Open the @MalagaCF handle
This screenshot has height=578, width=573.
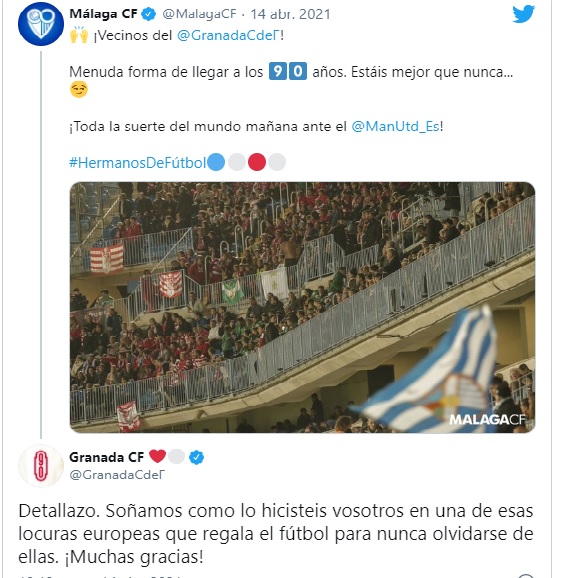[199, 14]
